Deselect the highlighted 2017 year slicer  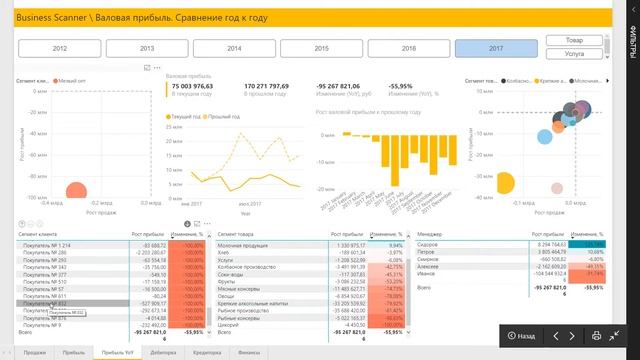[496, 49]
